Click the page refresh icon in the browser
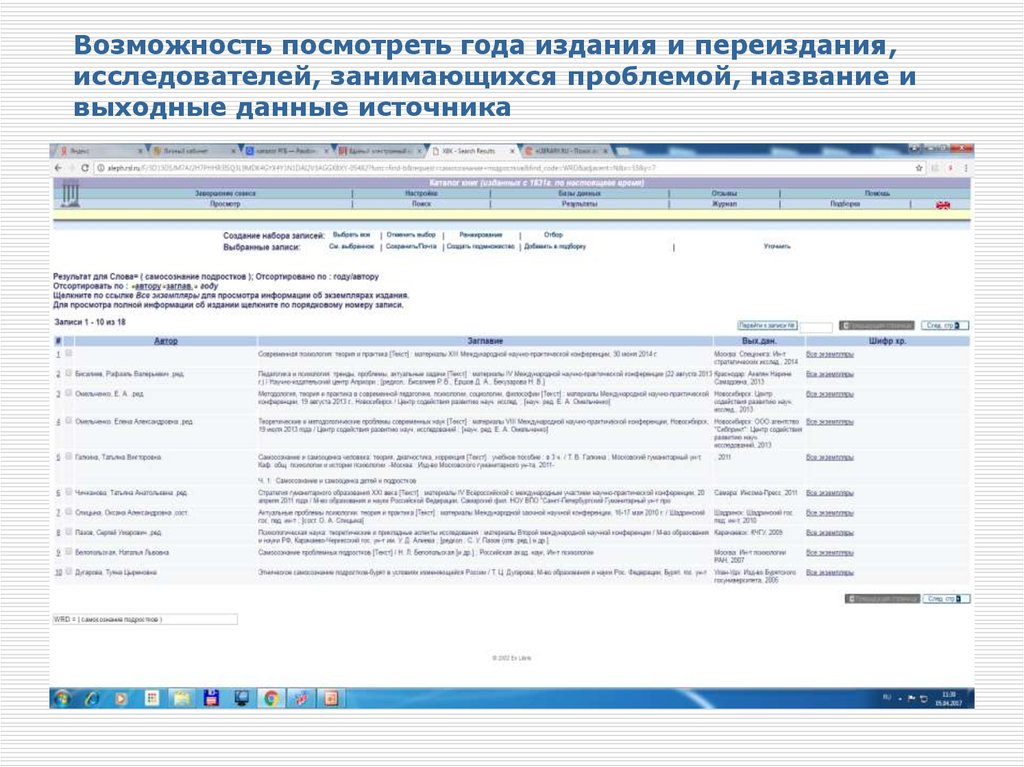This screenshot has height=767, width=1024. [84, 167]
